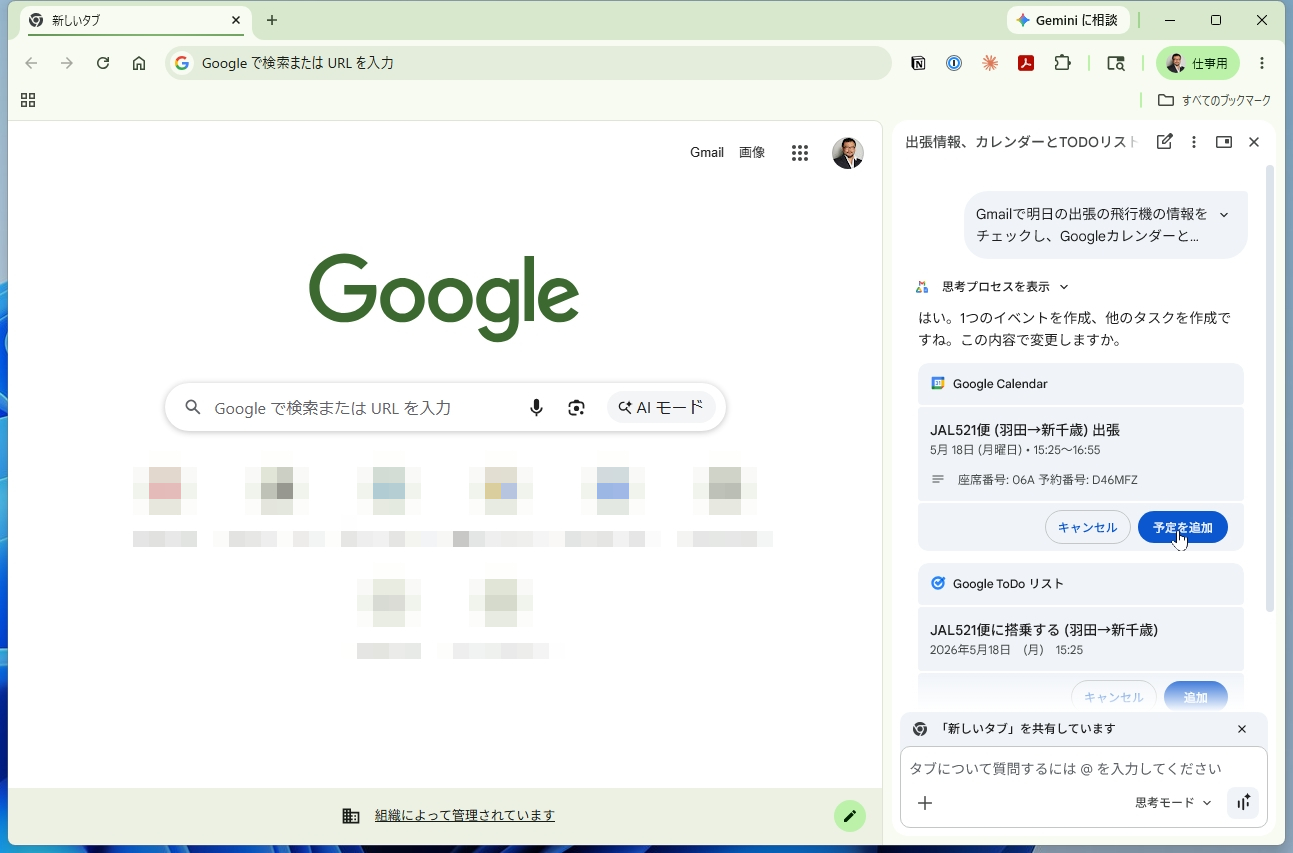Click the browser forward arrow
Viewport: 1293px width, 853px height.
(x=67, y=63)
